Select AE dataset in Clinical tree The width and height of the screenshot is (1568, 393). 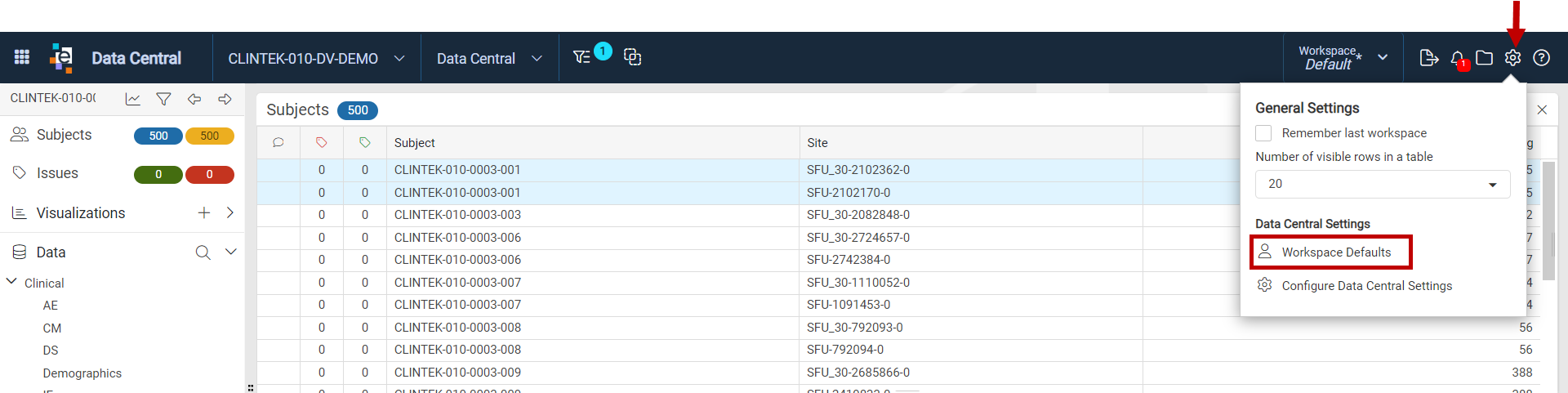[x=51, y=306]
